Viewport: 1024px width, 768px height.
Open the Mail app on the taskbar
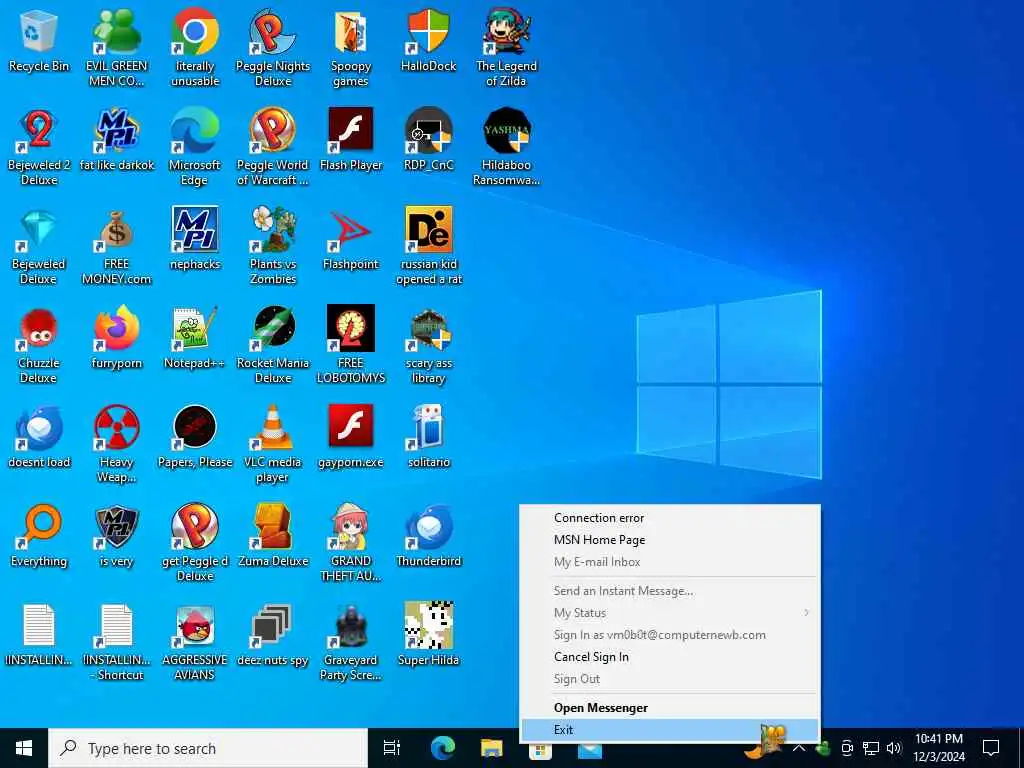[590, 748]
